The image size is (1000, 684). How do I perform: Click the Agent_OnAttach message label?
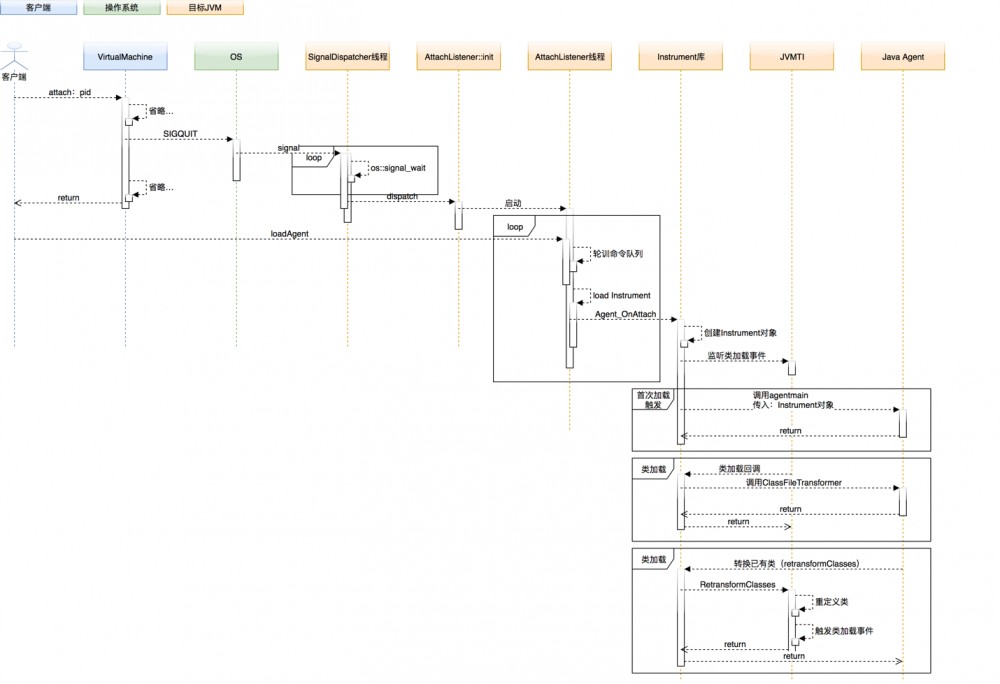point(625,314)
